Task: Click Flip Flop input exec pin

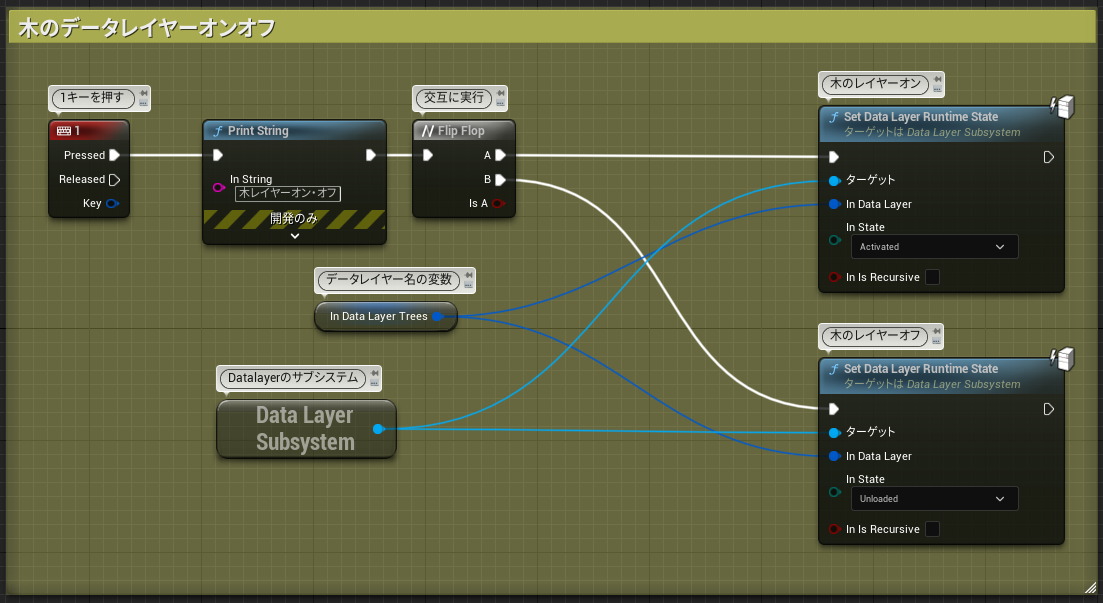Action: (x=428, y=155)
